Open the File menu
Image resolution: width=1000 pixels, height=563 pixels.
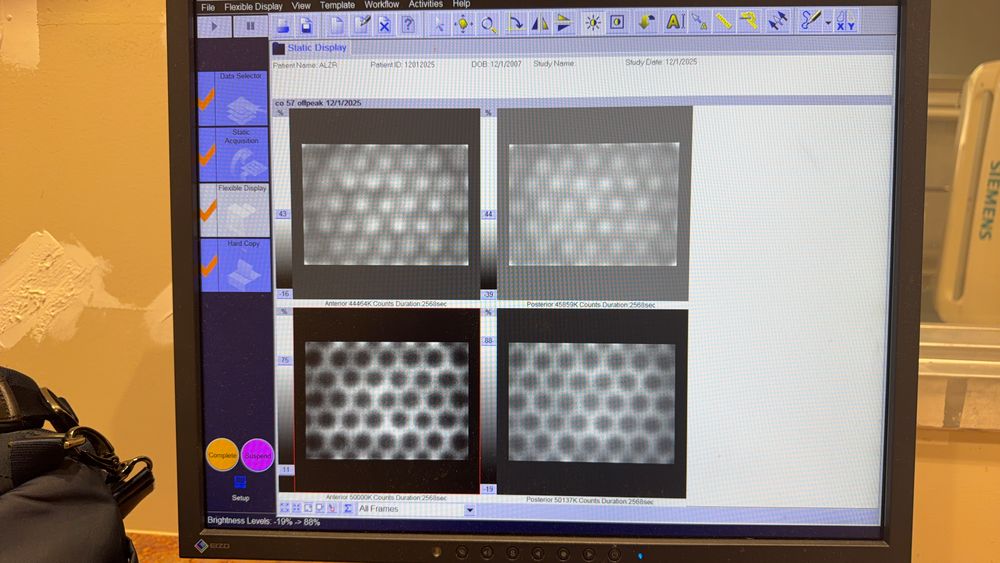208,7
